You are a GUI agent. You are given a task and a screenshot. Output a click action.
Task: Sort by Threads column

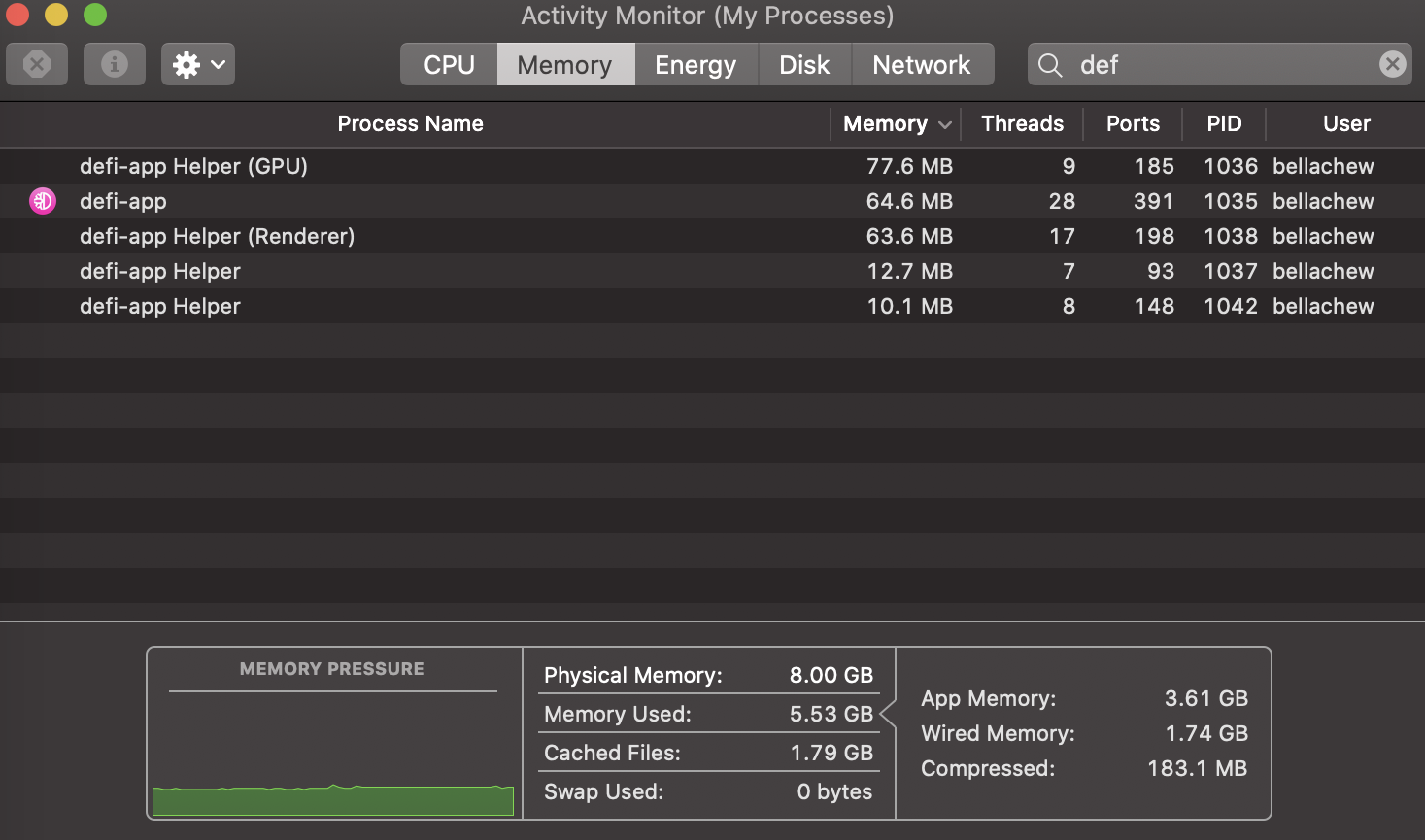[1022, 123]
